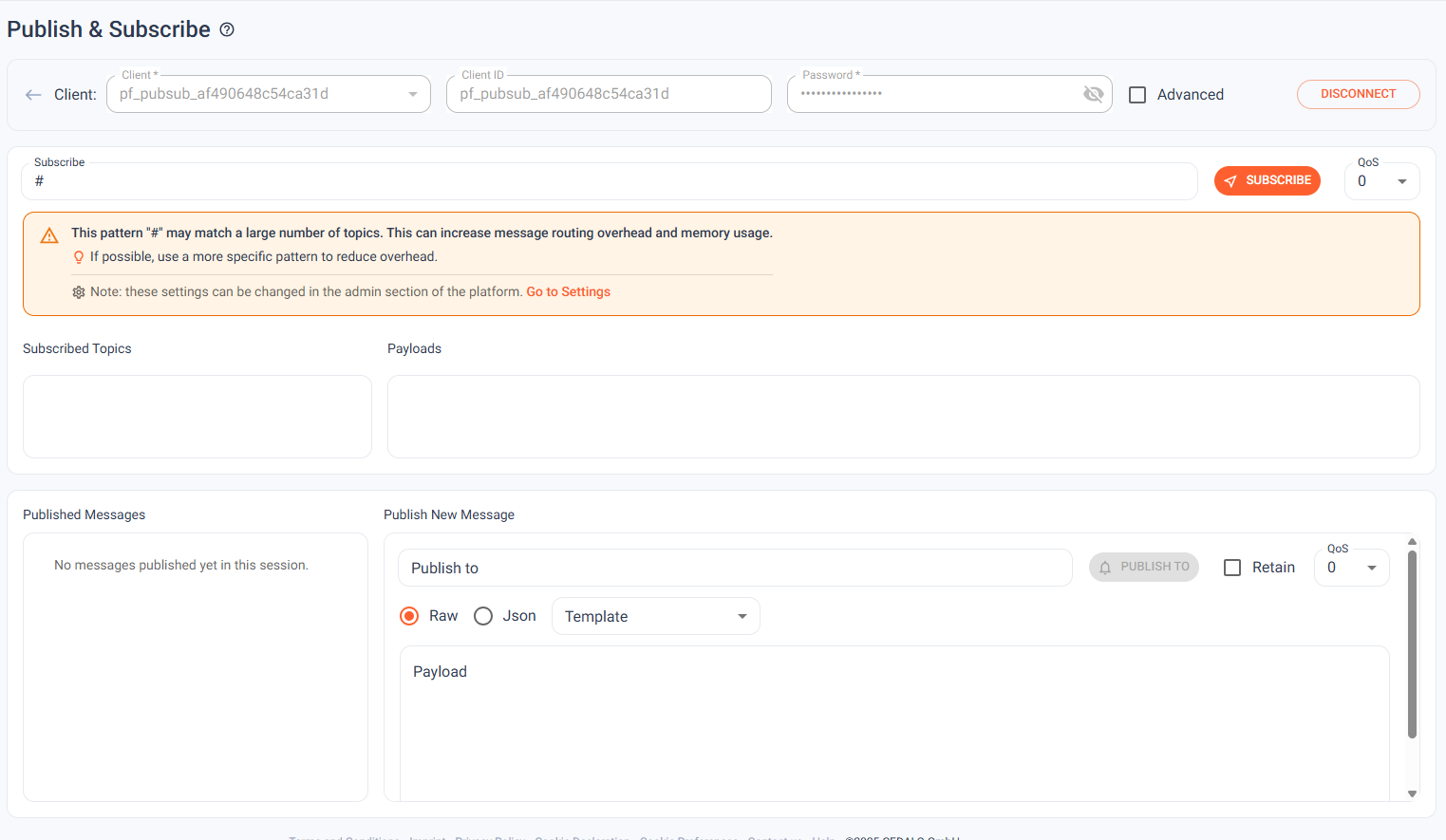The height and width of the screenshot is (840, 1446).
Task: Focus the Publish to topic field
Action: tap(735, 568)
